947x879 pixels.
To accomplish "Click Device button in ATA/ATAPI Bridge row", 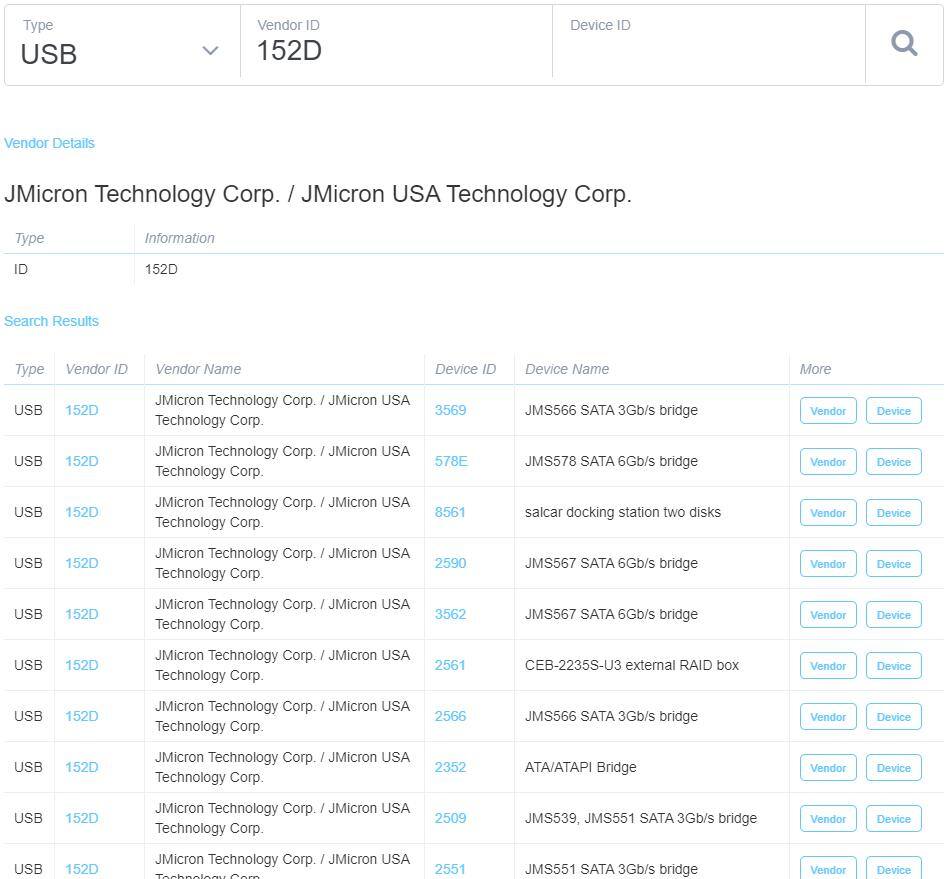I will 893,768.
